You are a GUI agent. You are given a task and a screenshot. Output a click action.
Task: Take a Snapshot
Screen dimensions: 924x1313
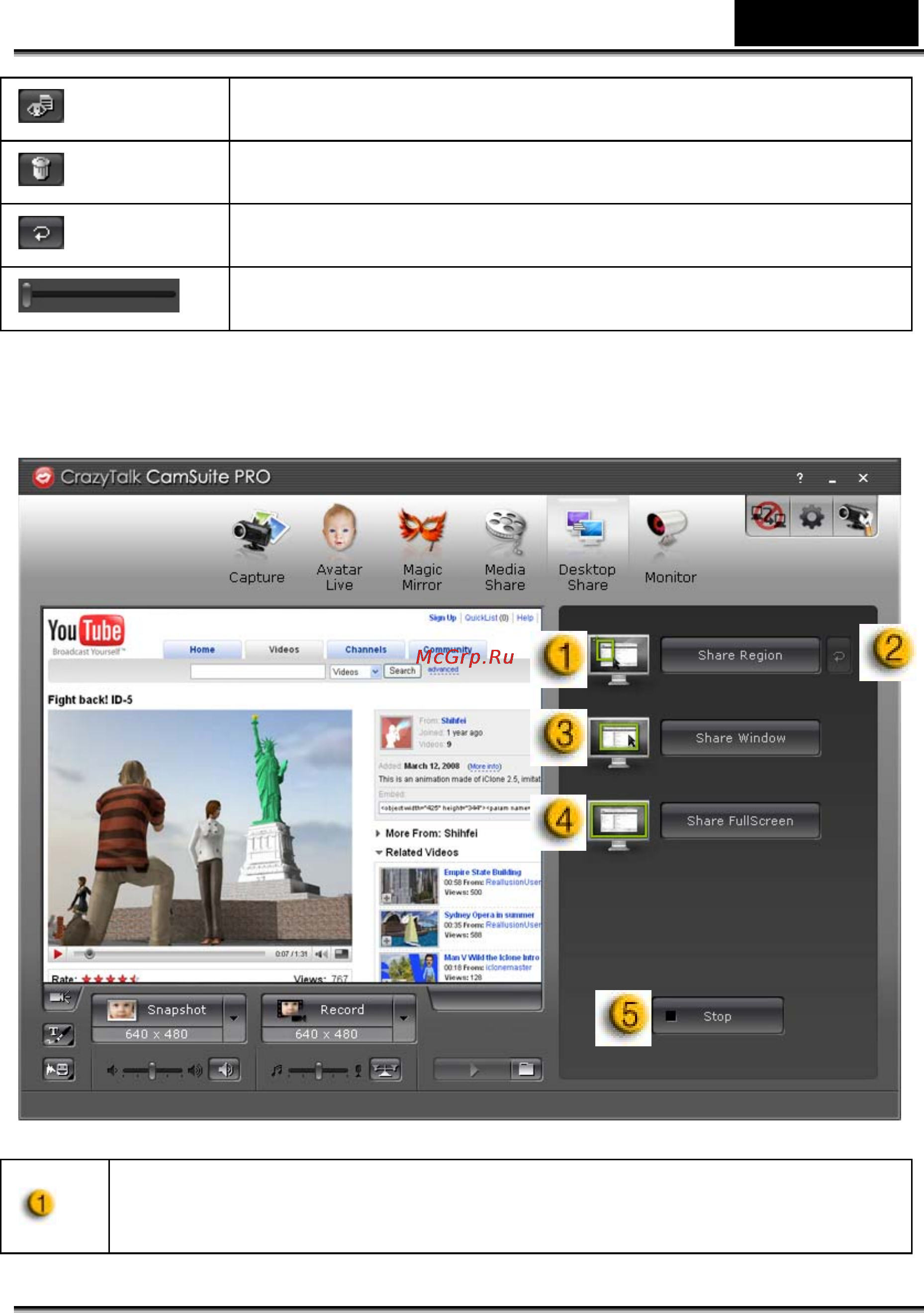158,1010
